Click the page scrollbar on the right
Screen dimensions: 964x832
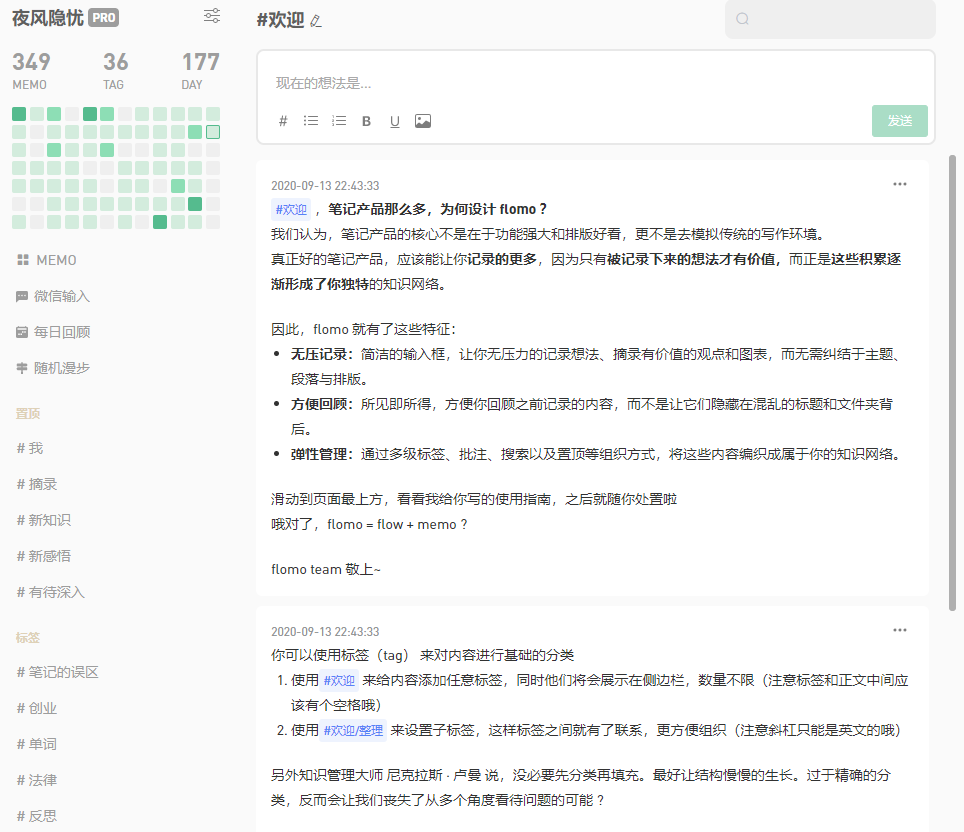point(952,382)
